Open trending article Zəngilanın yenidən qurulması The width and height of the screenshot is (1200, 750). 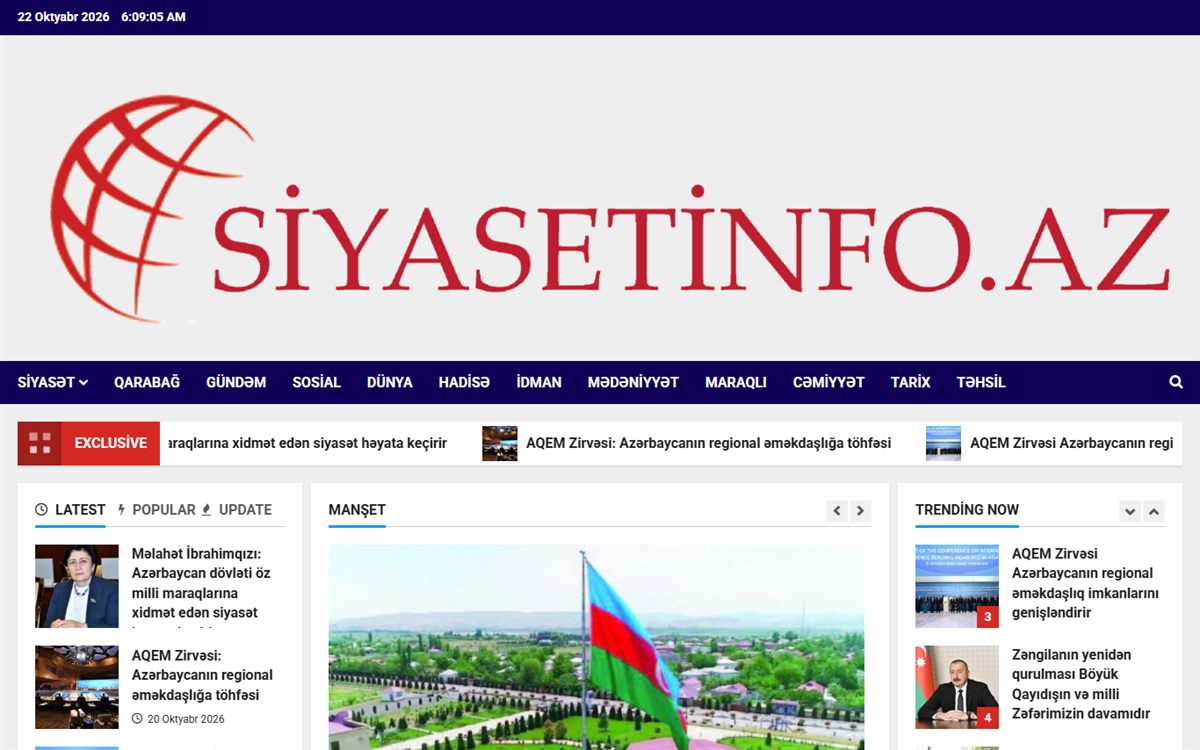pos(1081,684)
